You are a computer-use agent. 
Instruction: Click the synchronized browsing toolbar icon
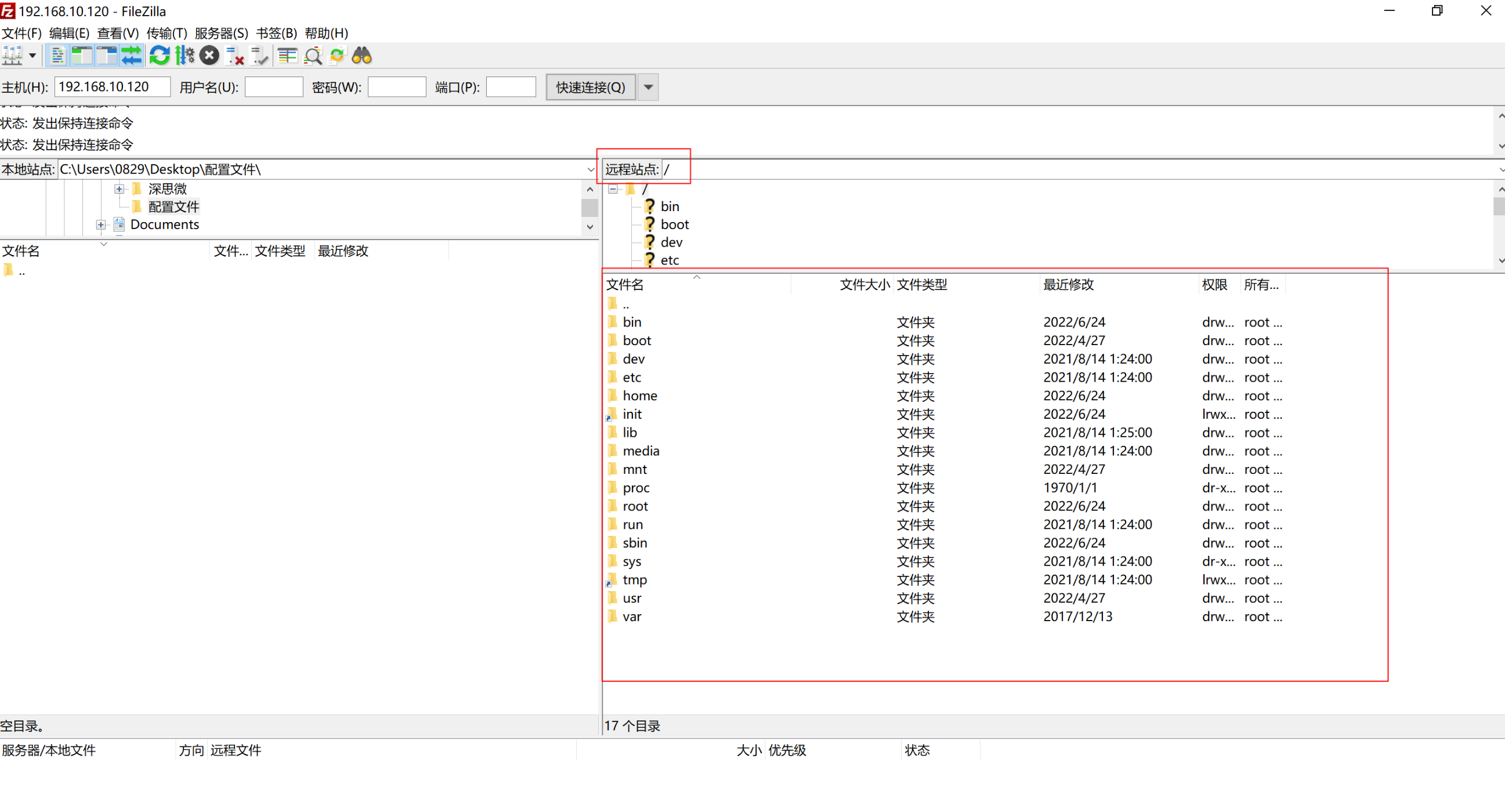coord(337,56)
